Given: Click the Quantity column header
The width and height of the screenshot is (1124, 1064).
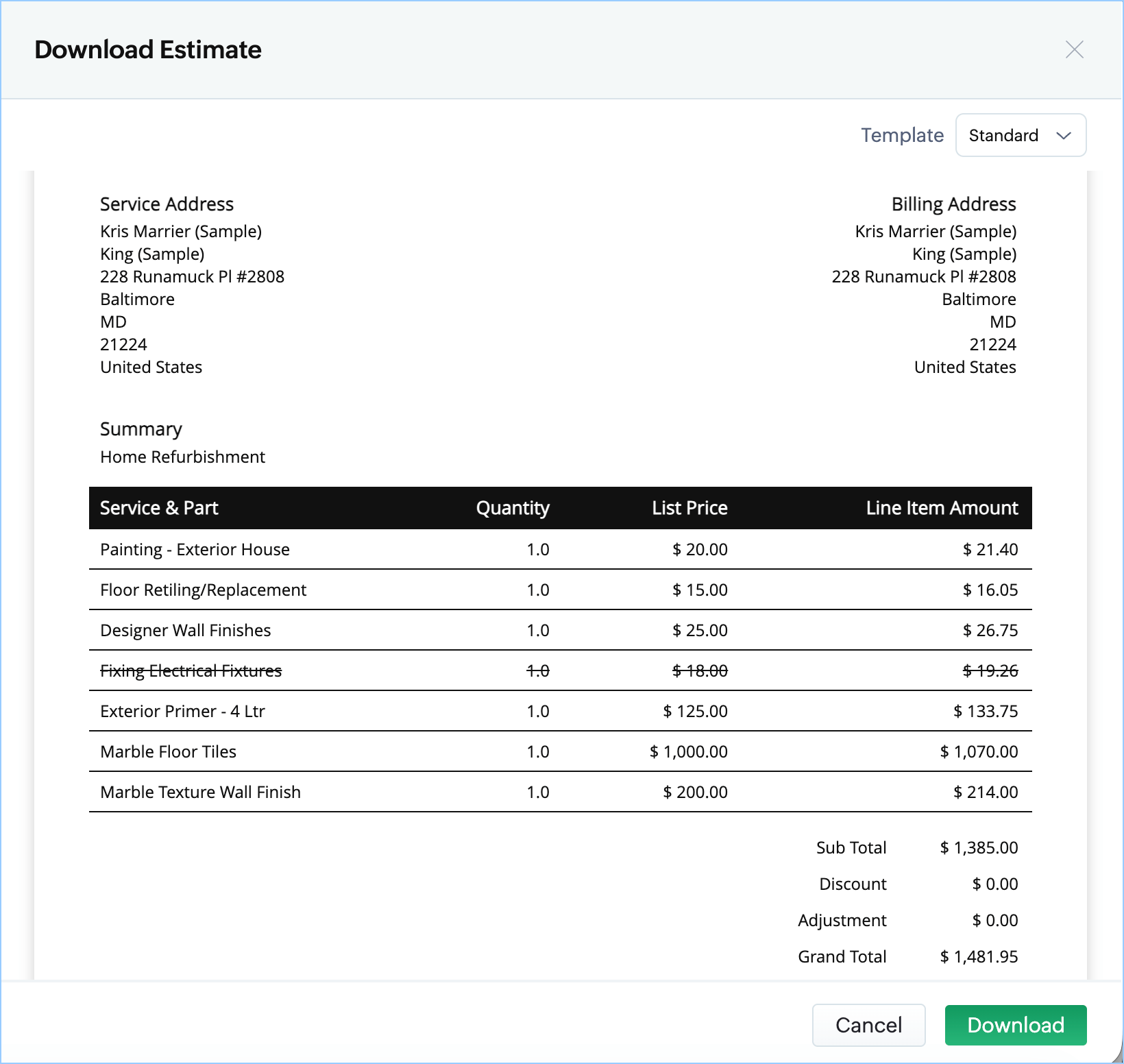Looking at the screenshot, I should coord(513,508).
